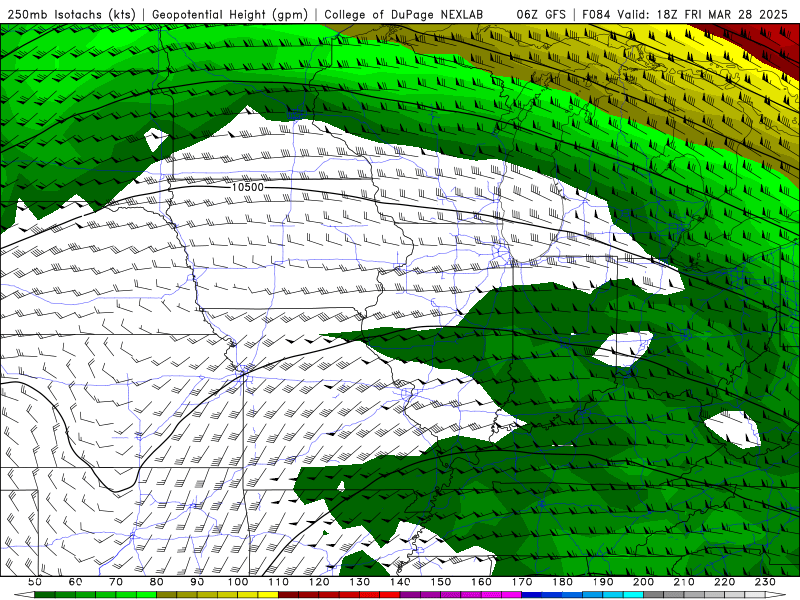The height and width of the screenshot is (600, 800).
Task: Click the '250mb Isotachs (kts)' title text
Action: click(x=72, y=14)
